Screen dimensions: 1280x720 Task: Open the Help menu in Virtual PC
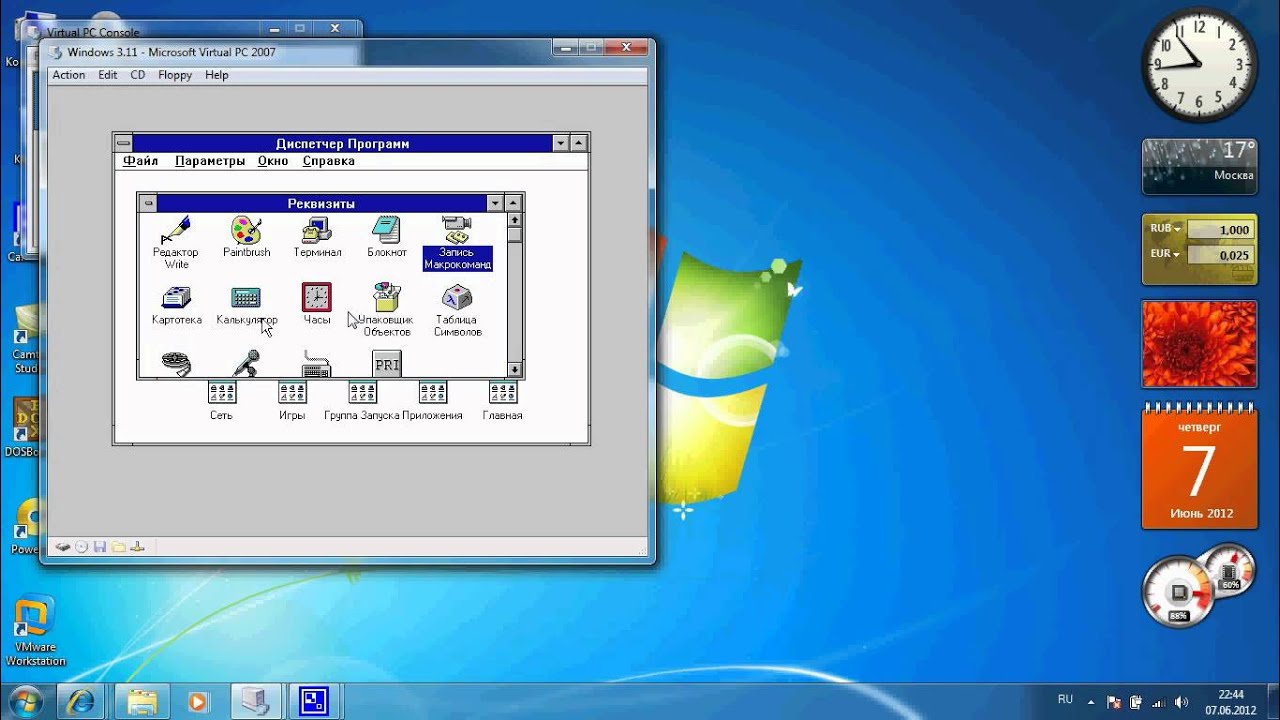click(x=217, y=75)
